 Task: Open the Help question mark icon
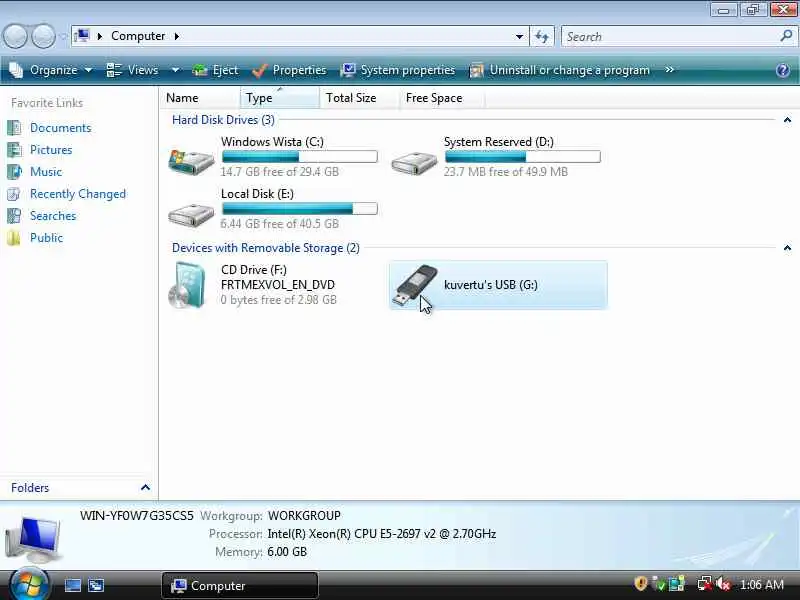click(783, 70)
